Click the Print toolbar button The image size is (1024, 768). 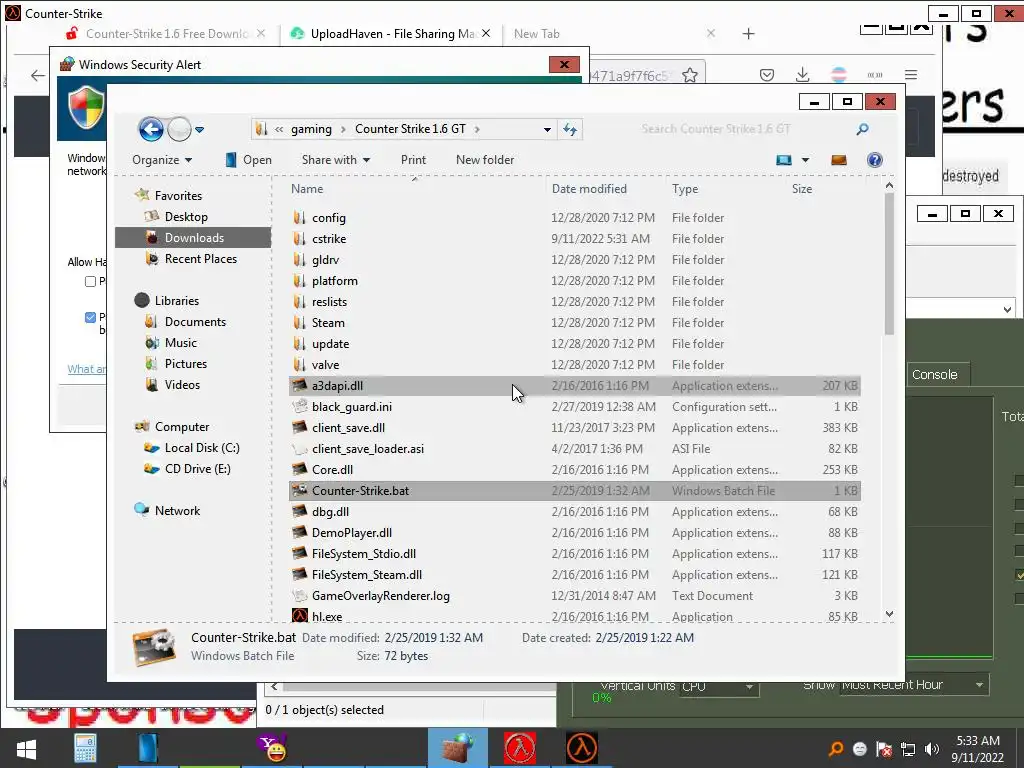pos(413,160)
